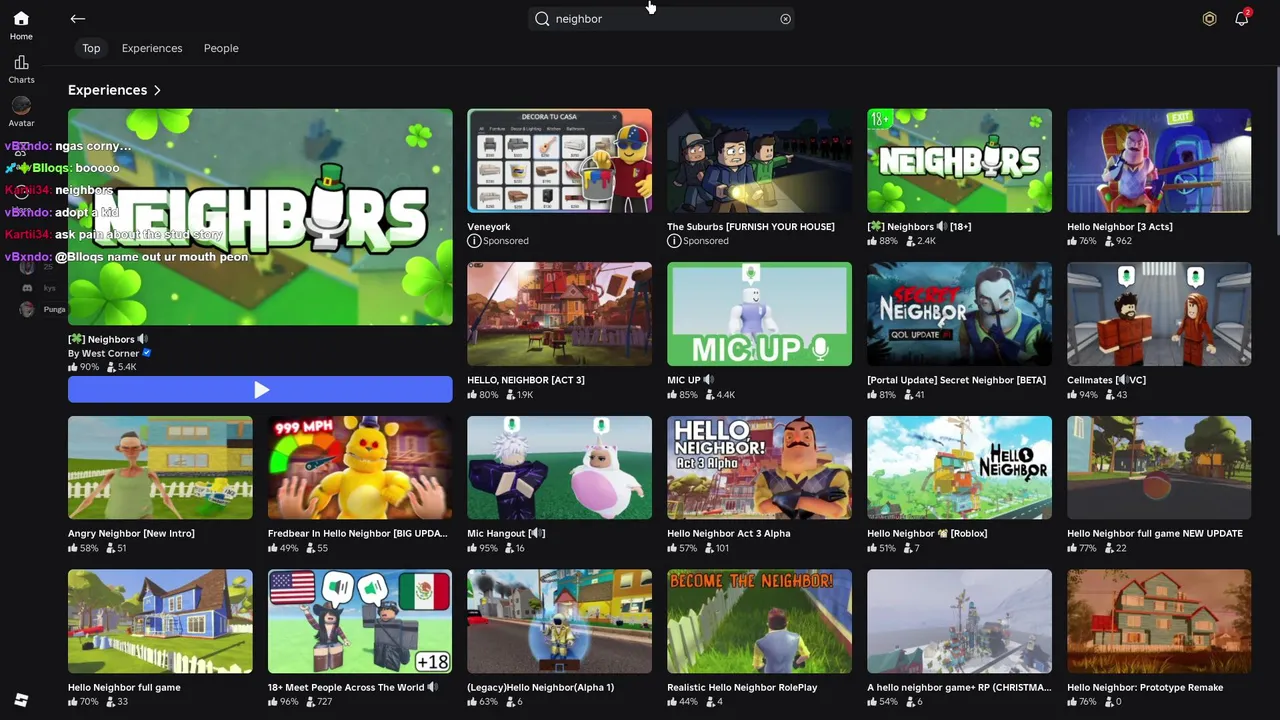Click By West Corner creator link
This screenshot has width=1280, height=720.
[x=103, y=353]
